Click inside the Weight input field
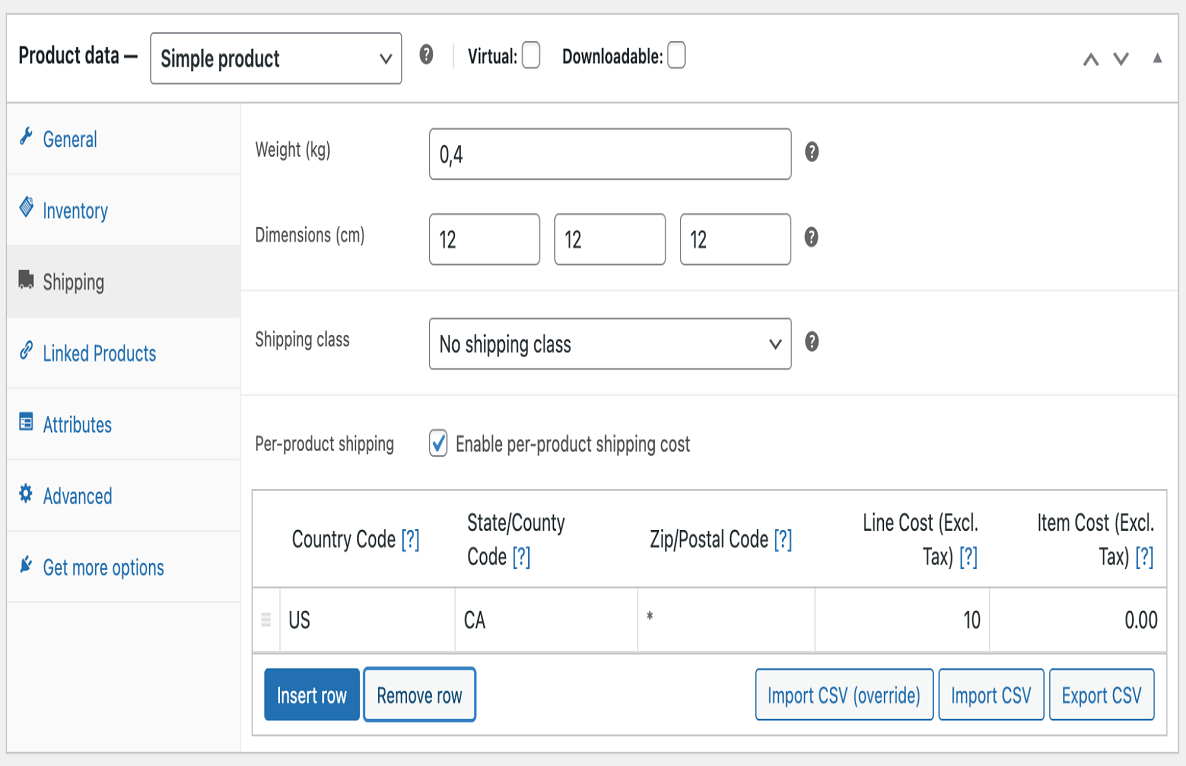Screen dimensions: 1186x766 point(610,153)
